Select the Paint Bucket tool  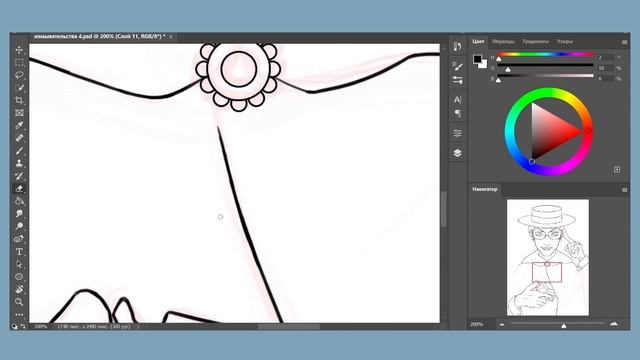point(19,201)
